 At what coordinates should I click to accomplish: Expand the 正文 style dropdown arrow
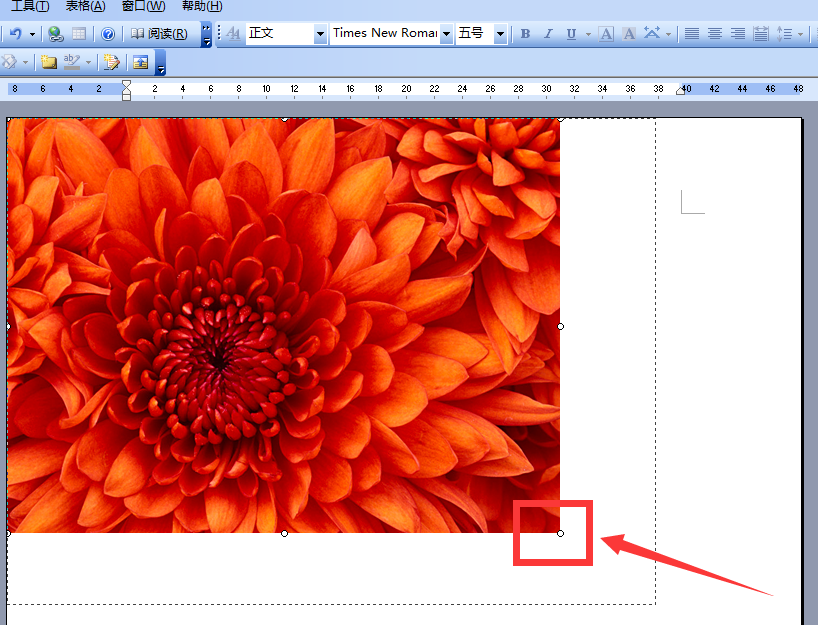[x=320, y=34]
